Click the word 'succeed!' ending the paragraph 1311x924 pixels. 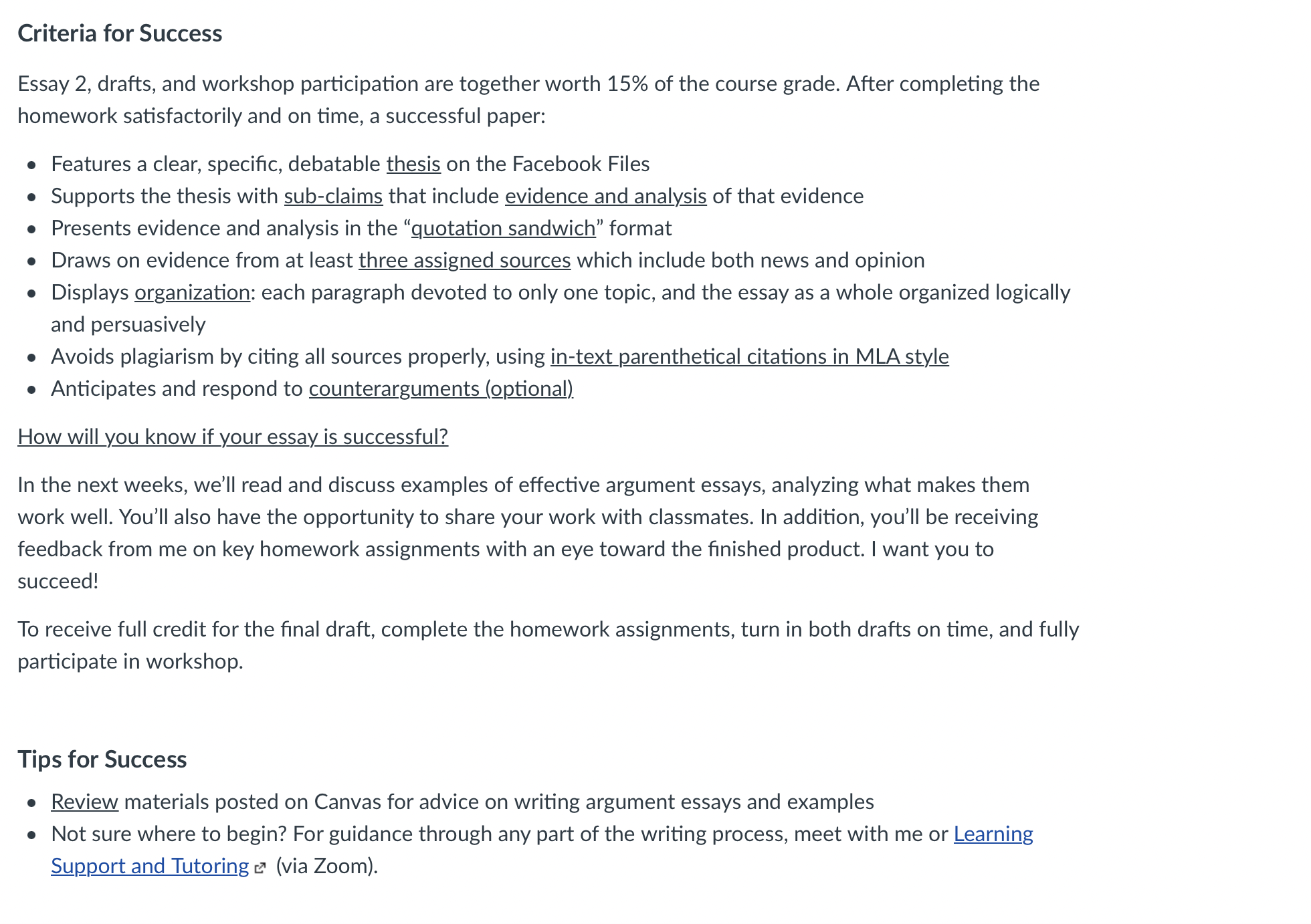58,581
